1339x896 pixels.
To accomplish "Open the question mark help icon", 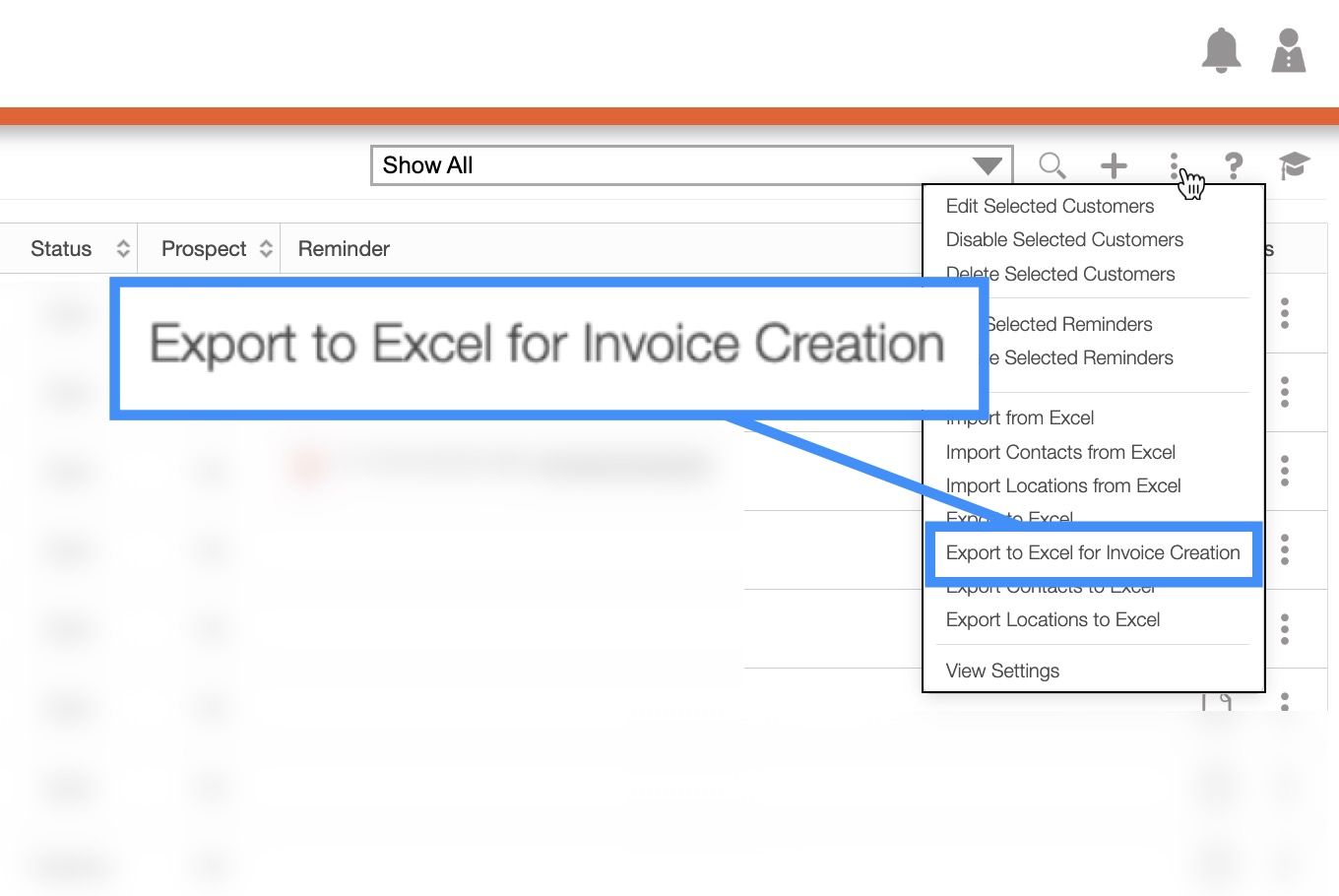I will pos(1234,165).
